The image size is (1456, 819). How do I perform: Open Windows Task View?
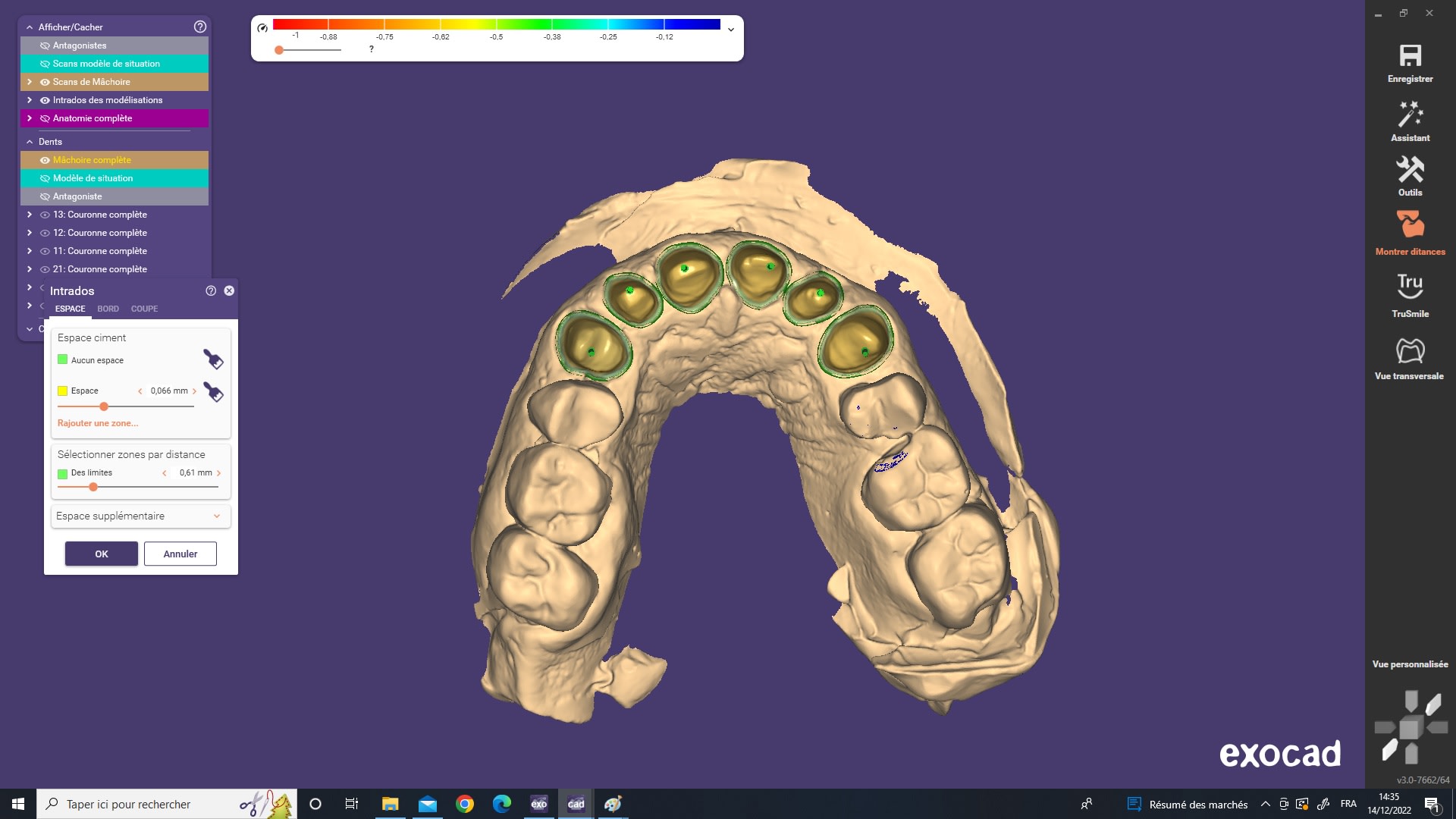pos(352,804)
